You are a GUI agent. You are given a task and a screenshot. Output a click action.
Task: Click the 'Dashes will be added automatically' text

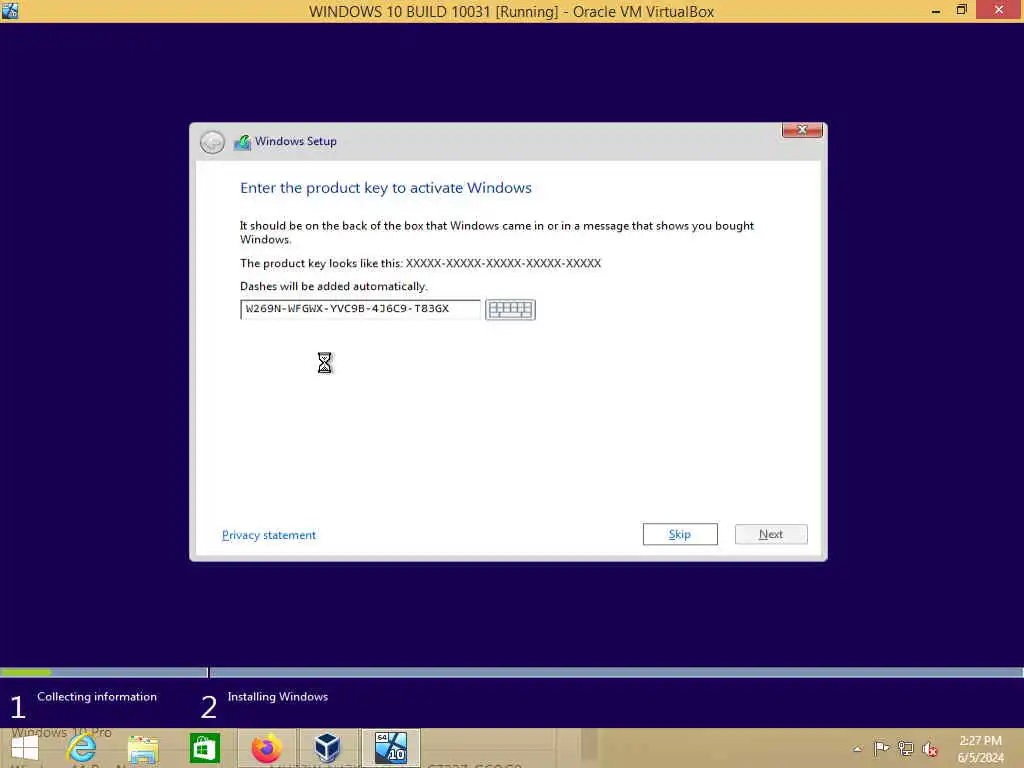click(334, 286)
